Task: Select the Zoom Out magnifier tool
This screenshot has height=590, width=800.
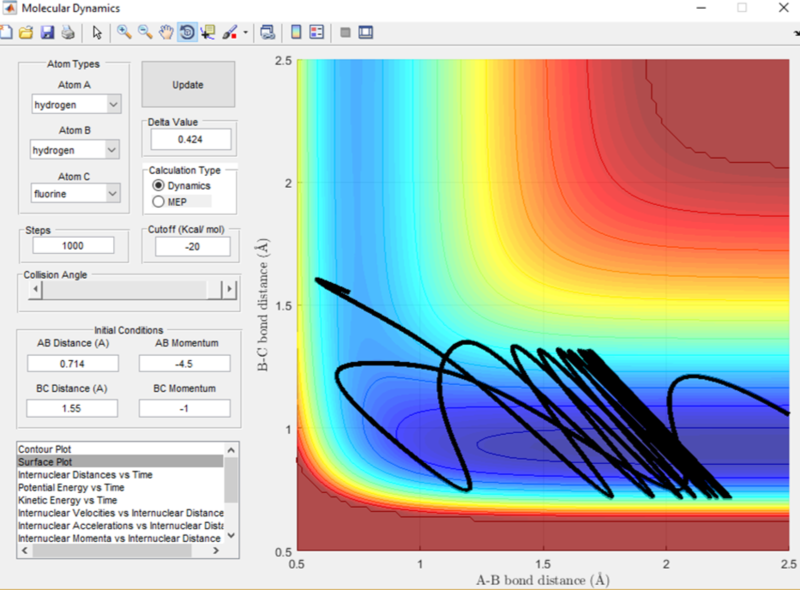Action: [x=145, y=32]
